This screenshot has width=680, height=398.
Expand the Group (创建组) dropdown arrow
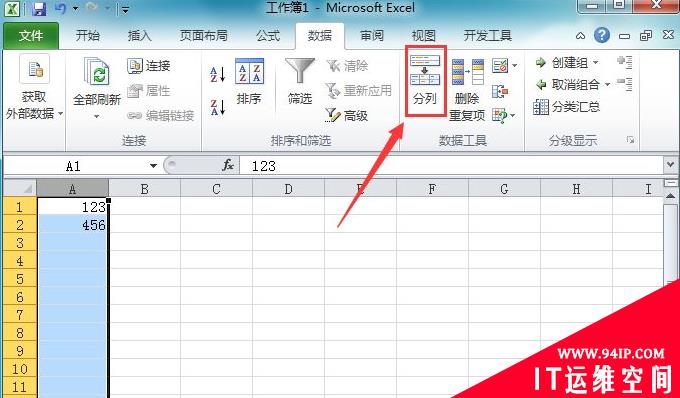(595, 63)
